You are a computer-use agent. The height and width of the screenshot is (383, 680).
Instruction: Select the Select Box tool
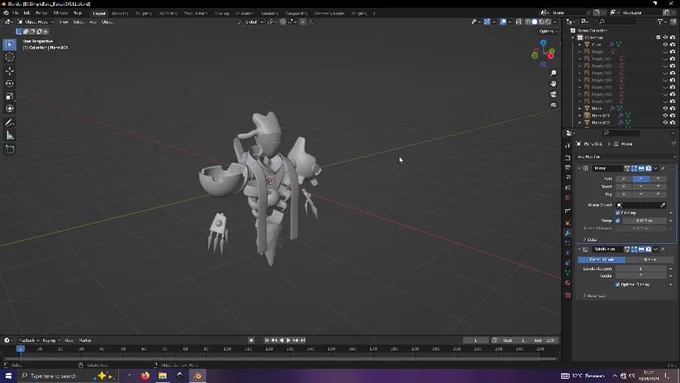[10, 44]
